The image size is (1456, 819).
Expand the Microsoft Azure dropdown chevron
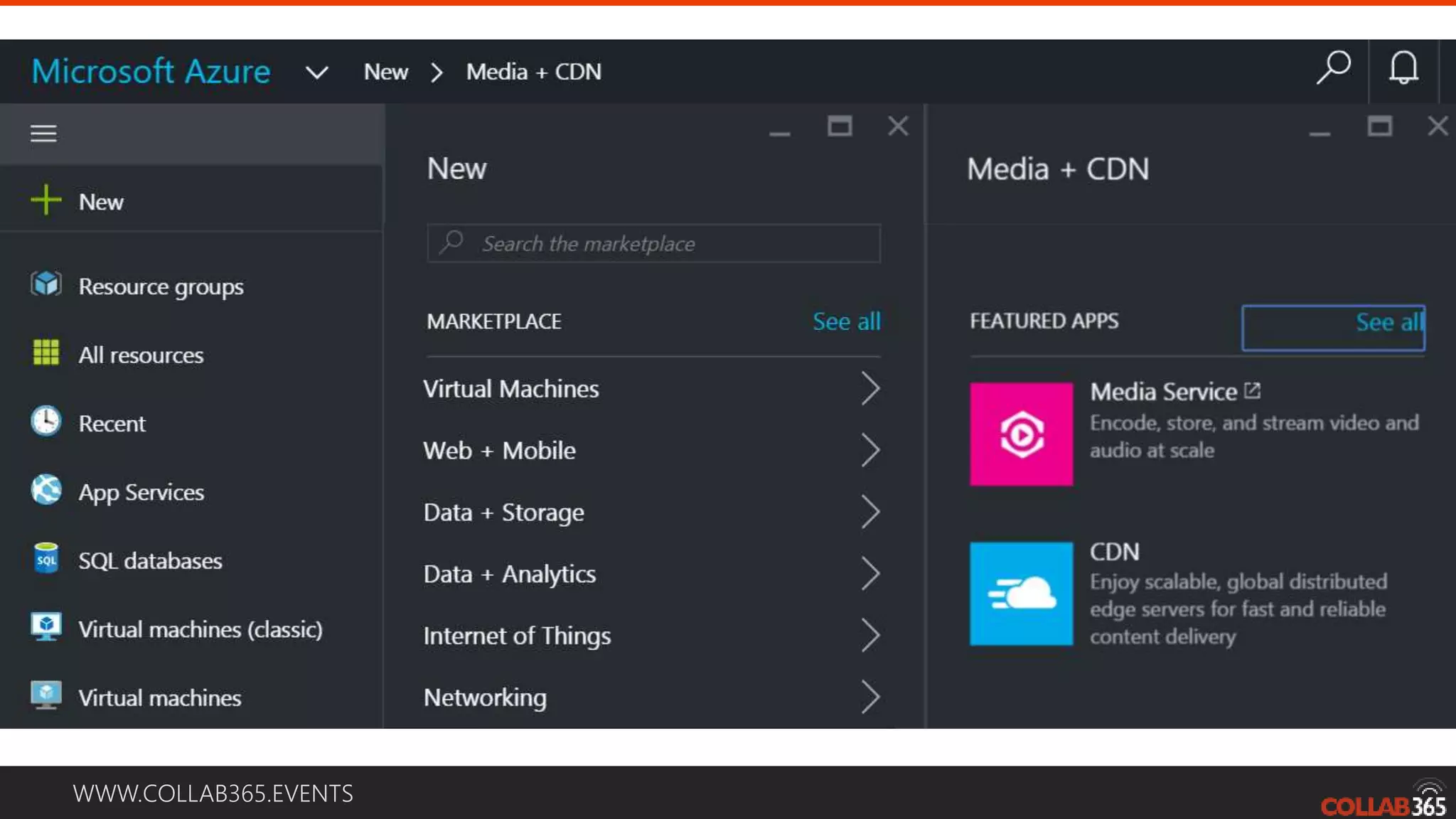(316, 73)
